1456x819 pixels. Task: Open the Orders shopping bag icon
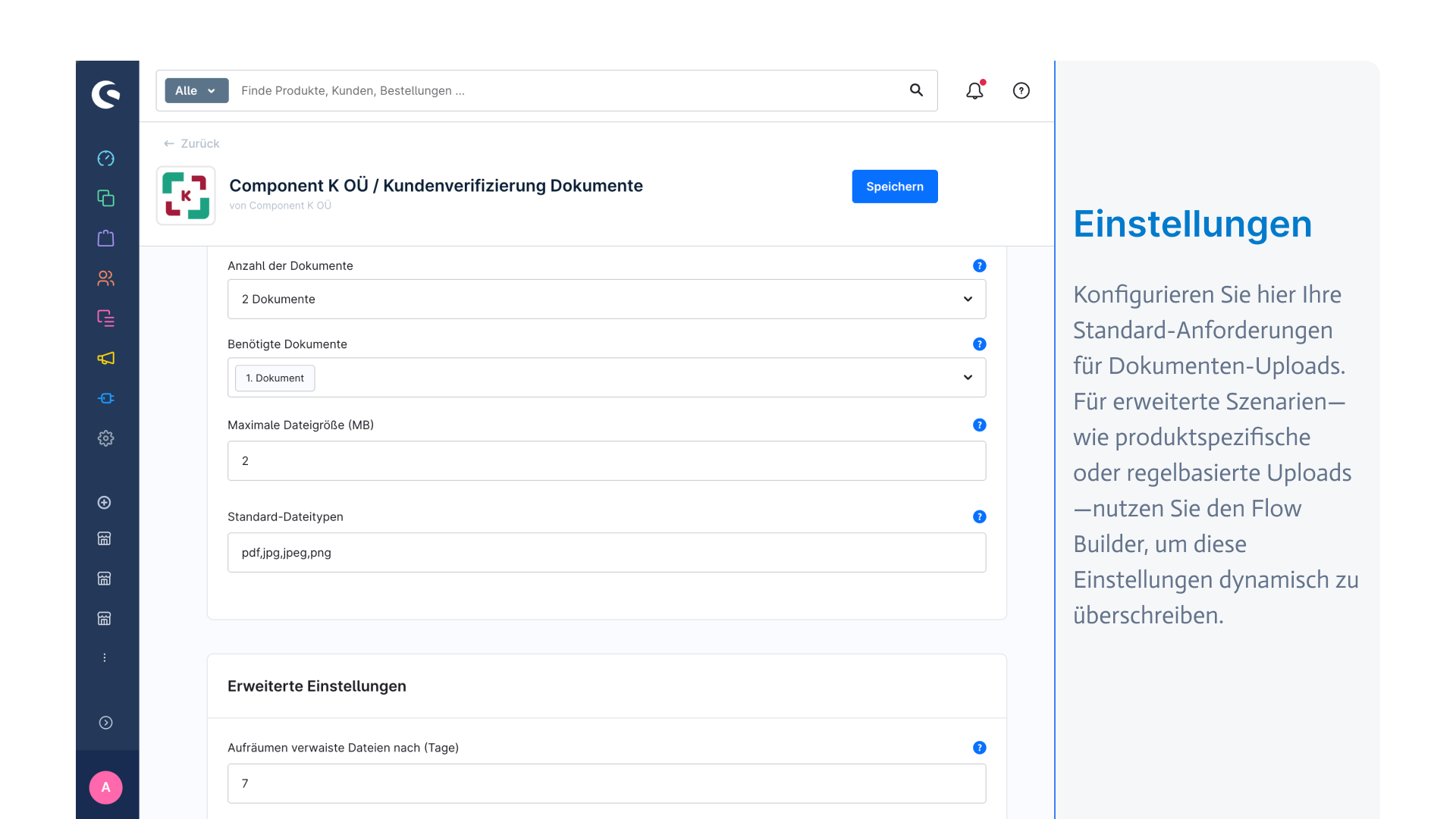106,238
